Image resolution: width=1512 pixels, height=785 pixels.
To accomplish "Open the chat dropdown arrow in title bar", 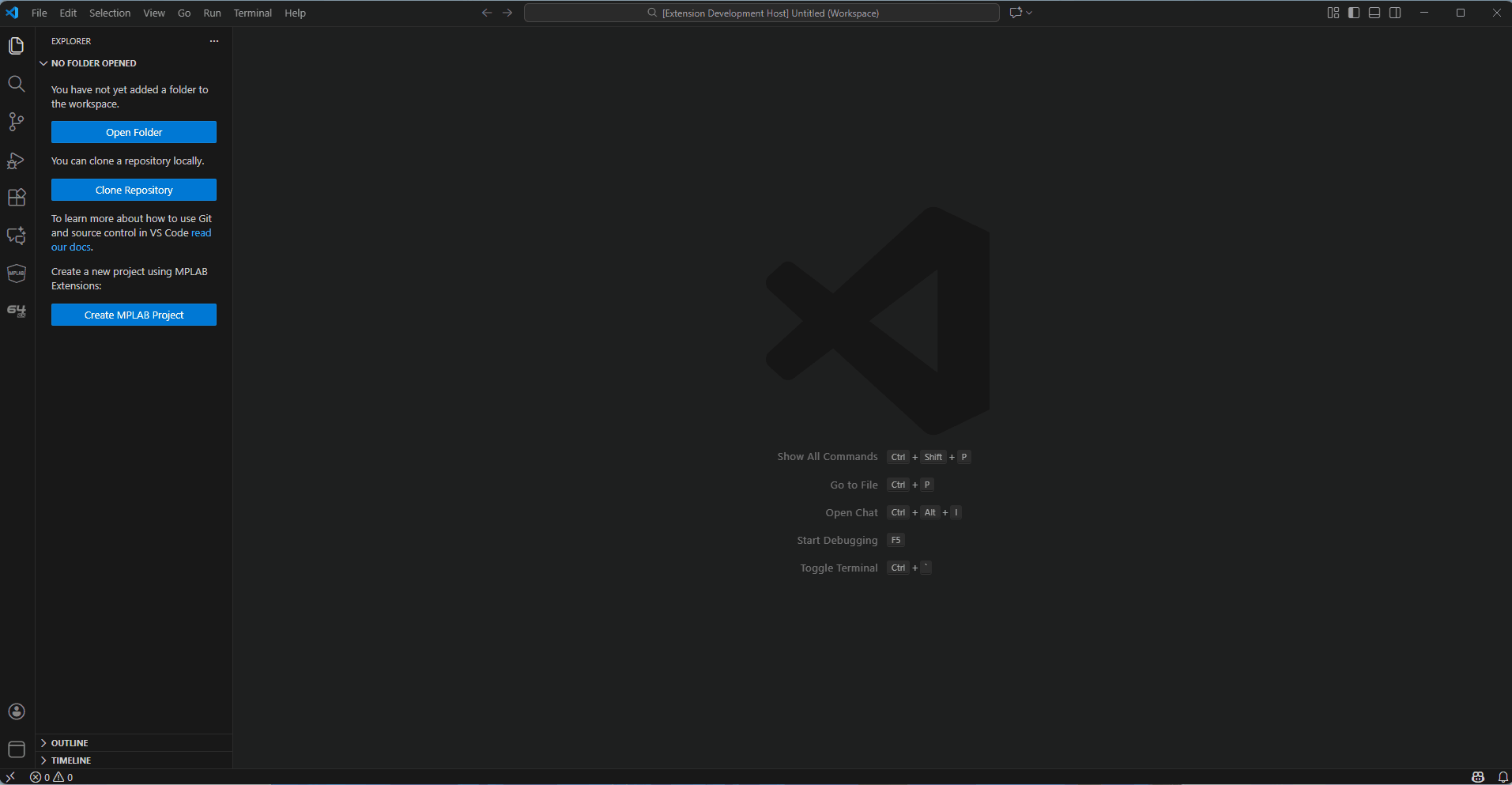I will tap(1029, 13).
